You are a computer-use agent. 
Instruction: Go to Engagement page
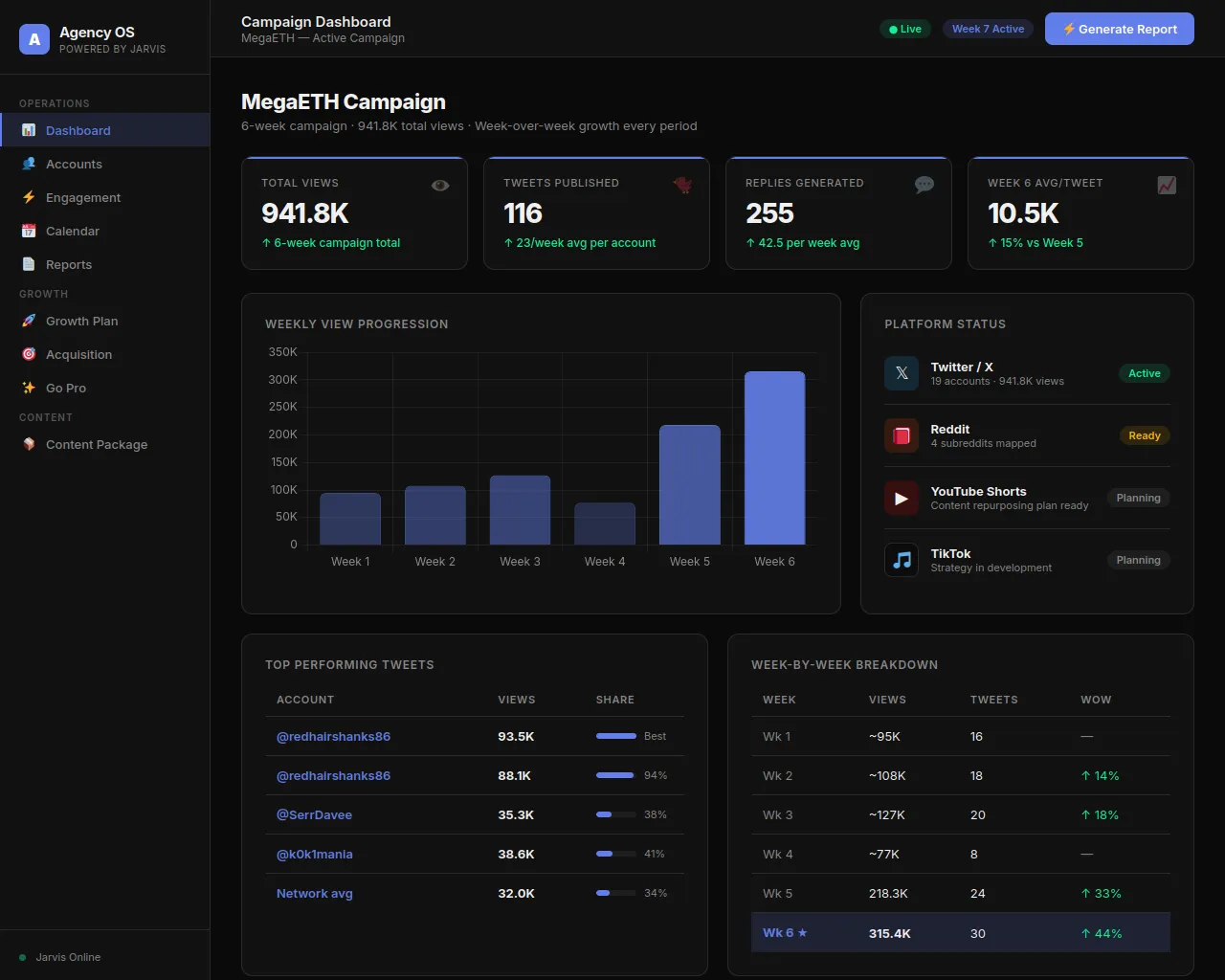[x=105, y=197]
